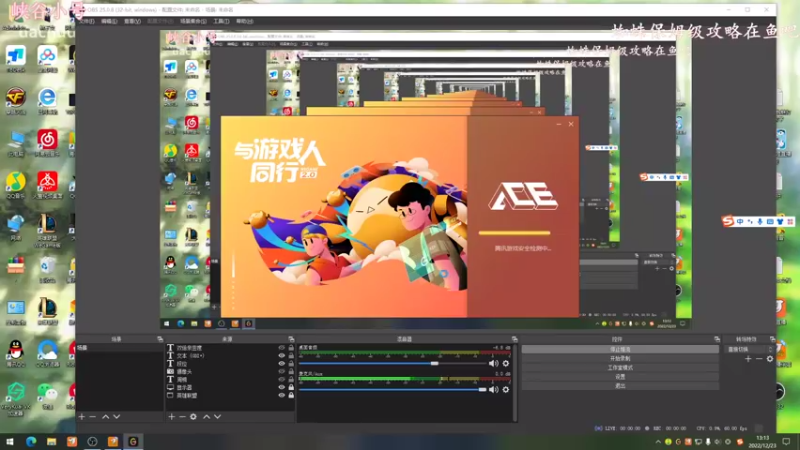Add a new source with the plus icon

171,417
